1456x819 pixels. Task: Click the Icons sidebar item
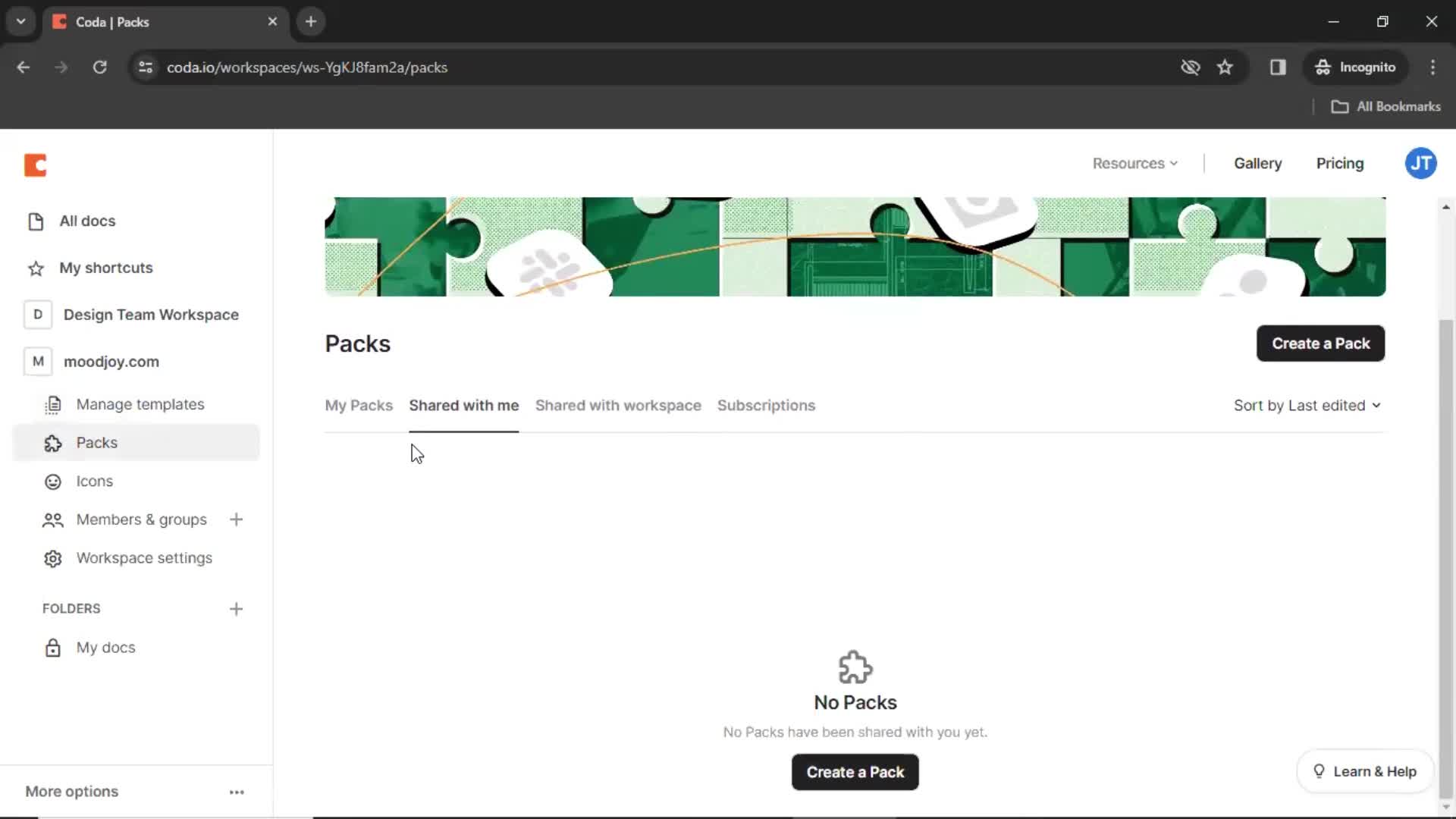point(95,481)
